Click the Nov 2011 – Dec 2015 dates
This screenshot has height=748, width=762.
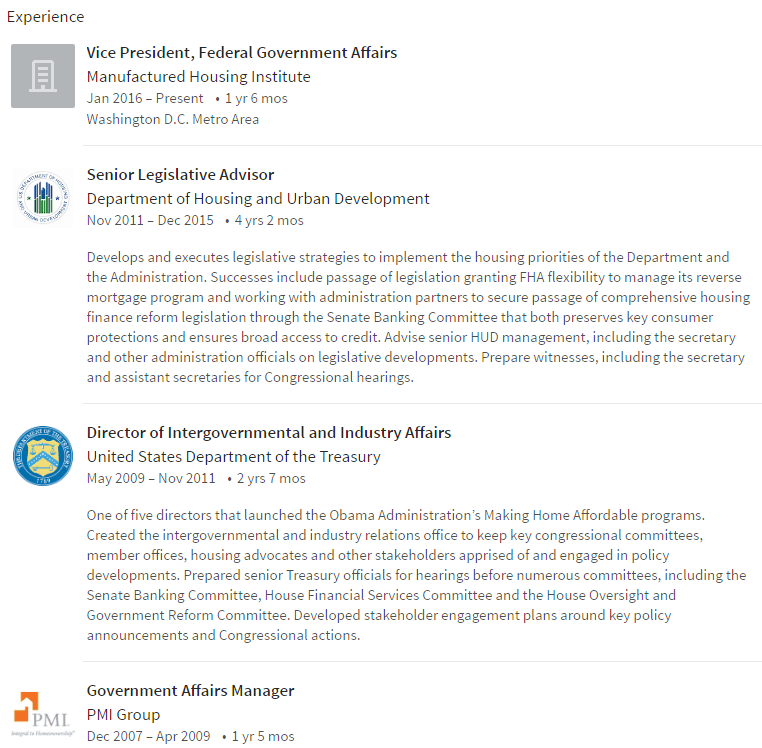point(150,220)
